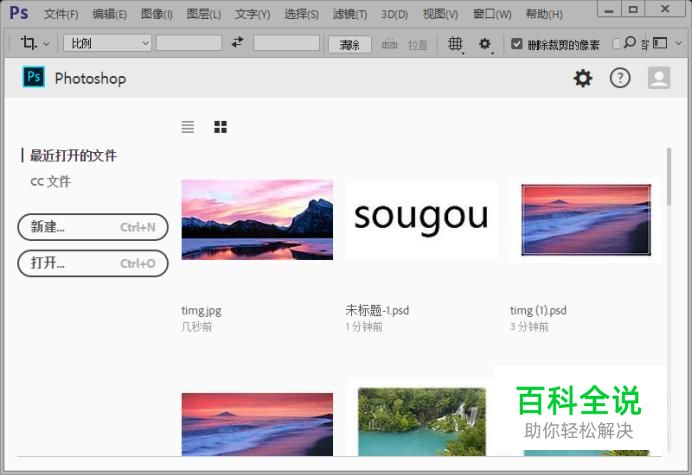Switch to list view of recent files
692x475 pixels.
point(188,127)
